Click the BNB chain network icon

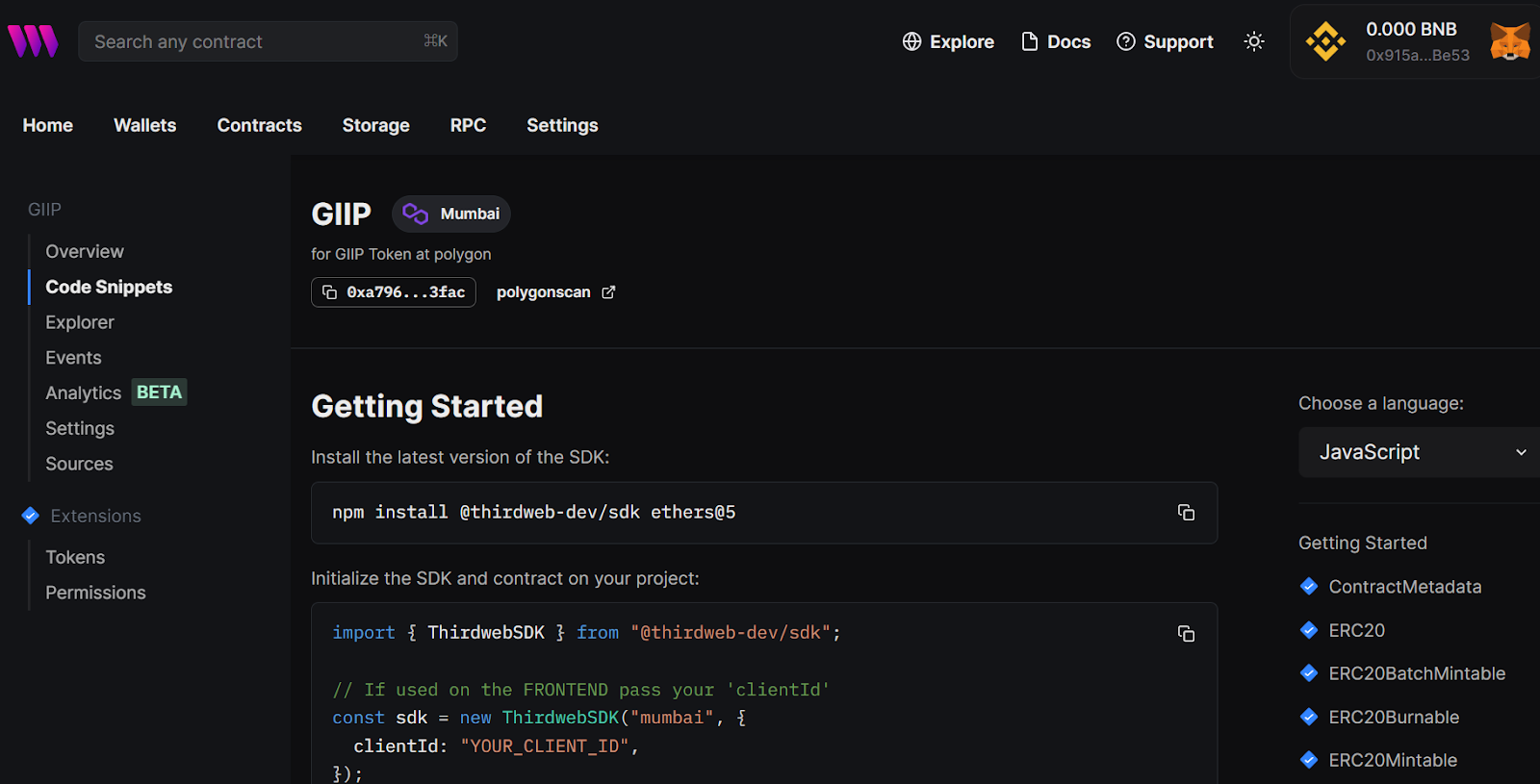pos(1325,41)
